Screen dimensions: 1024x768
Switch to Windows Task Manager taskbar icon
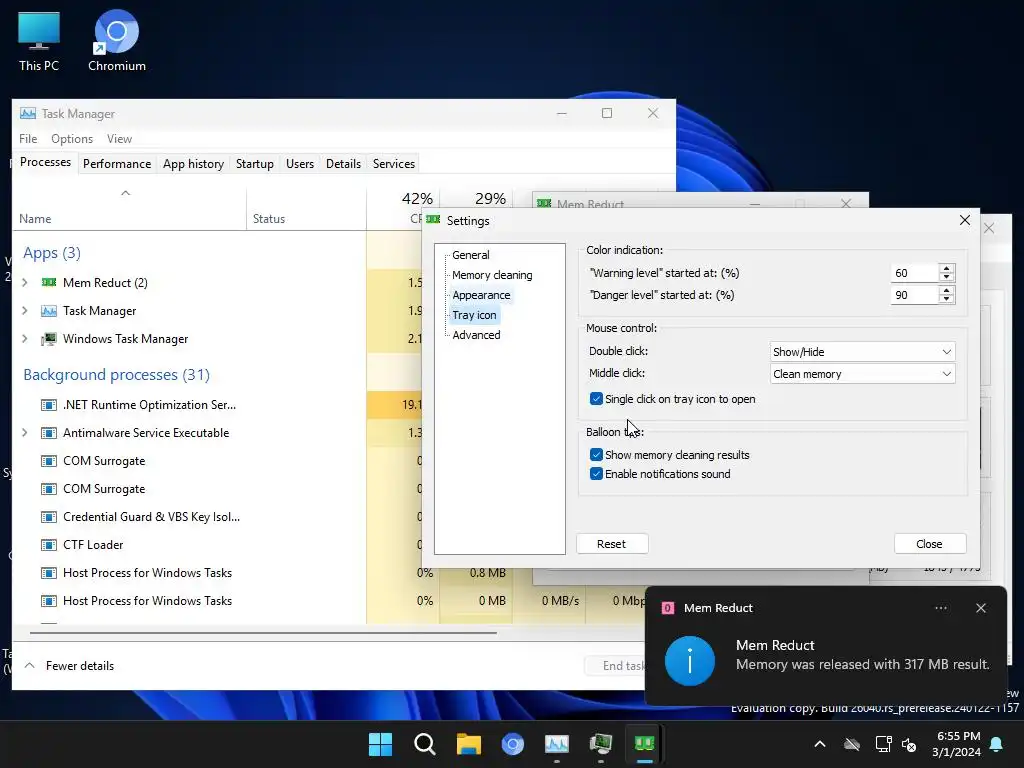(x=601, y=744)
